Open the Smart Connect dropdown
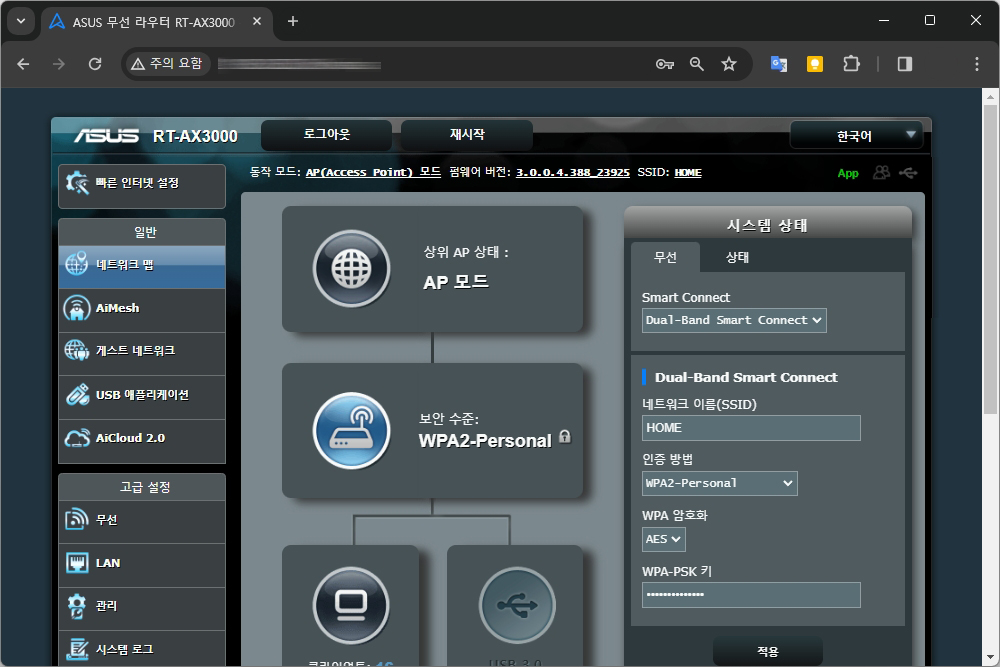This screenshot has width=1000, height=667. tap(734, 320)
